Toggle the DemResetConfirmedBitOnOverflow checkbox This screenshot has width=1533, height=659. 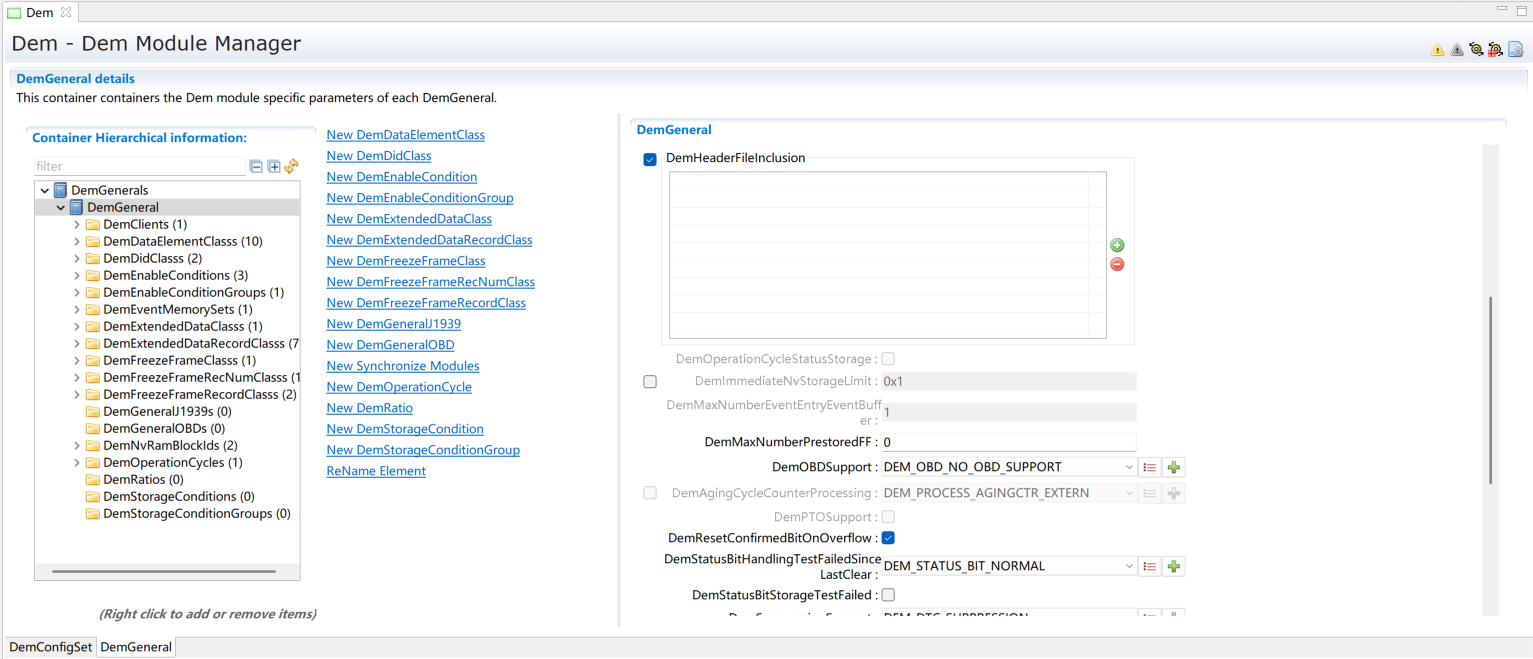point(888,538)
